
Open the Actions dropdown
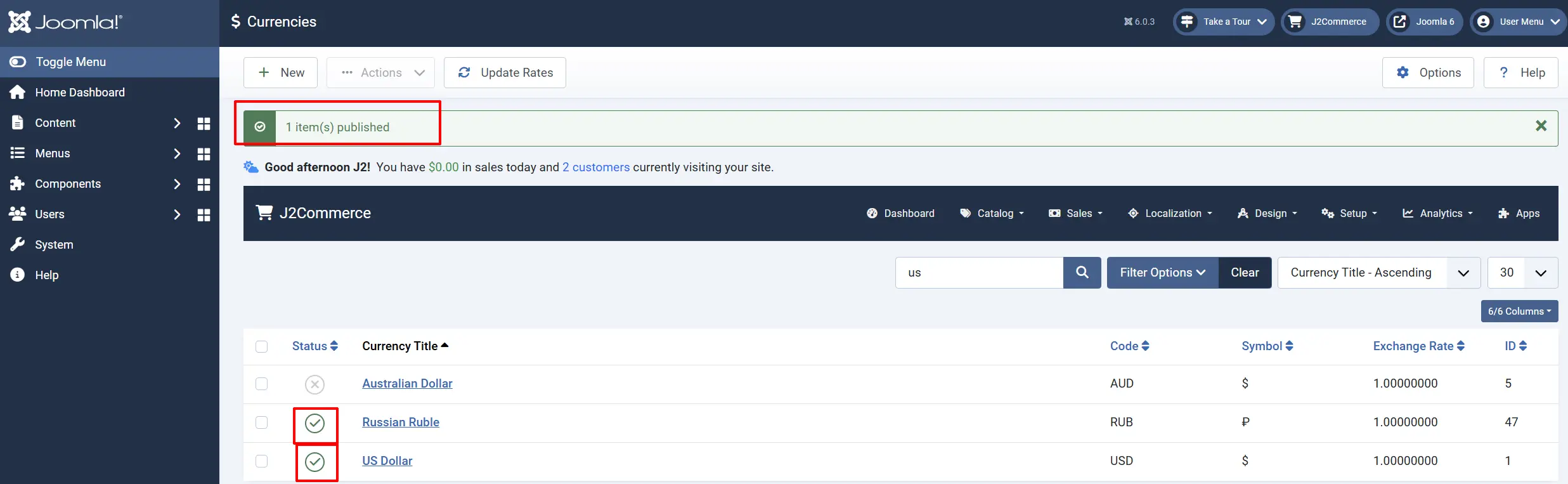coord(380,72)
